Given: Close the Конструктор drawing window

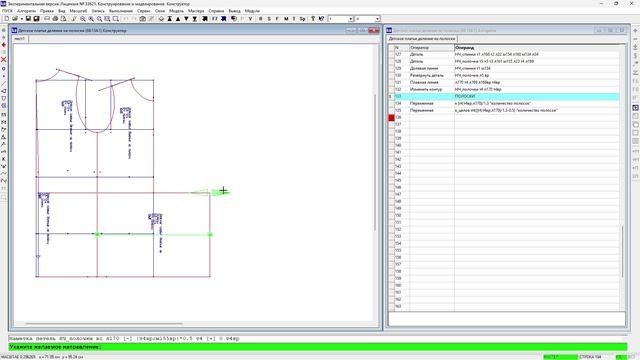Looking at the screenshot, I should pos(374,30).
